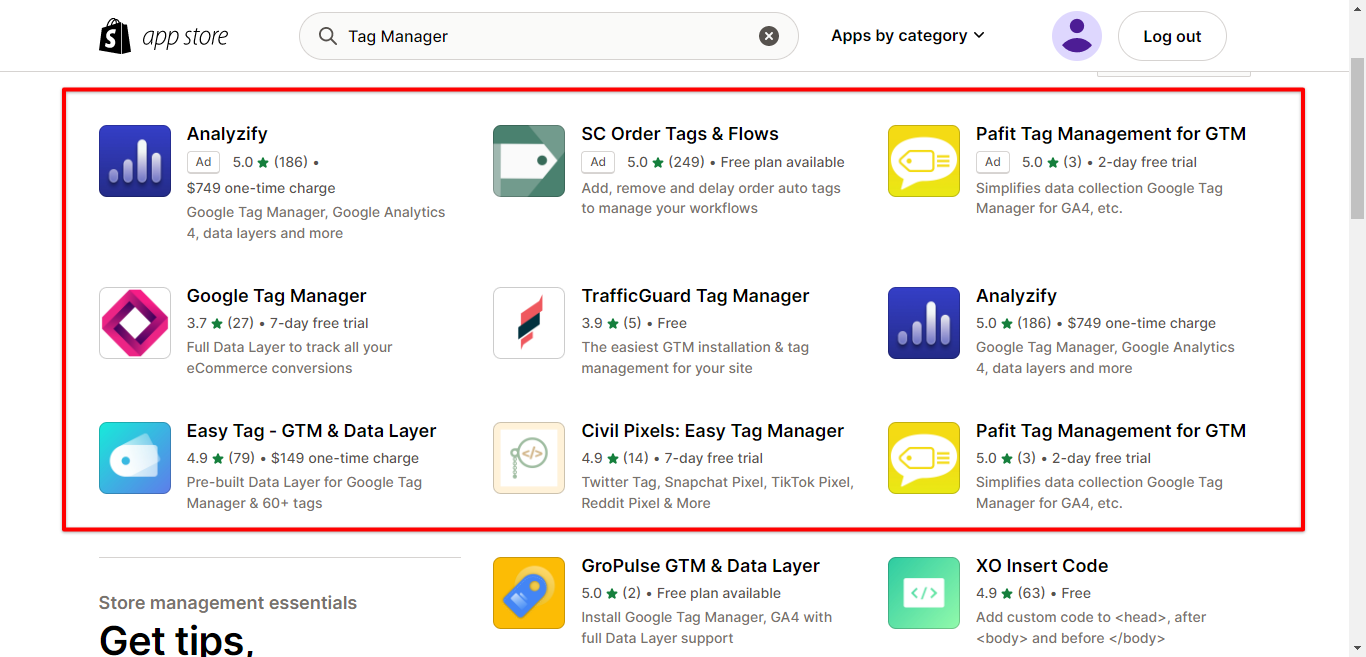This screenshot has height=657, width=1366.
Task: Open the Analyzify ad listing title
Action: [227, 134]
